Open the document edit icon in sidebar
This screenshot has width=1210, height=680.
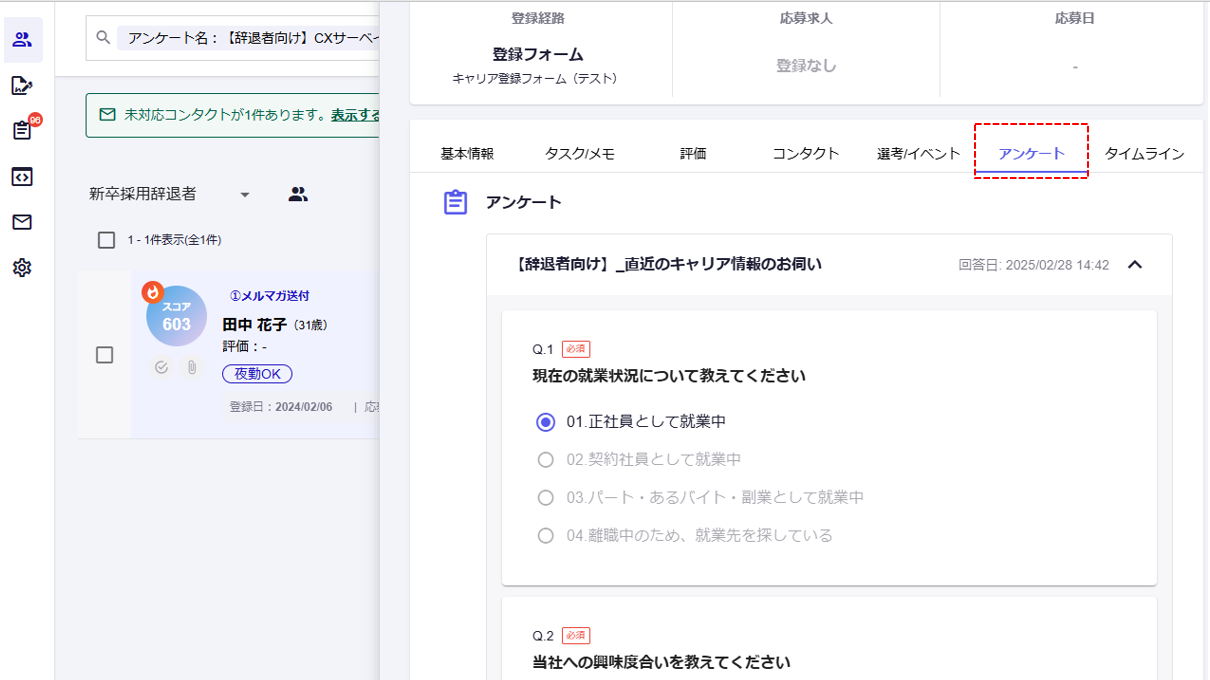pos(22,86)
